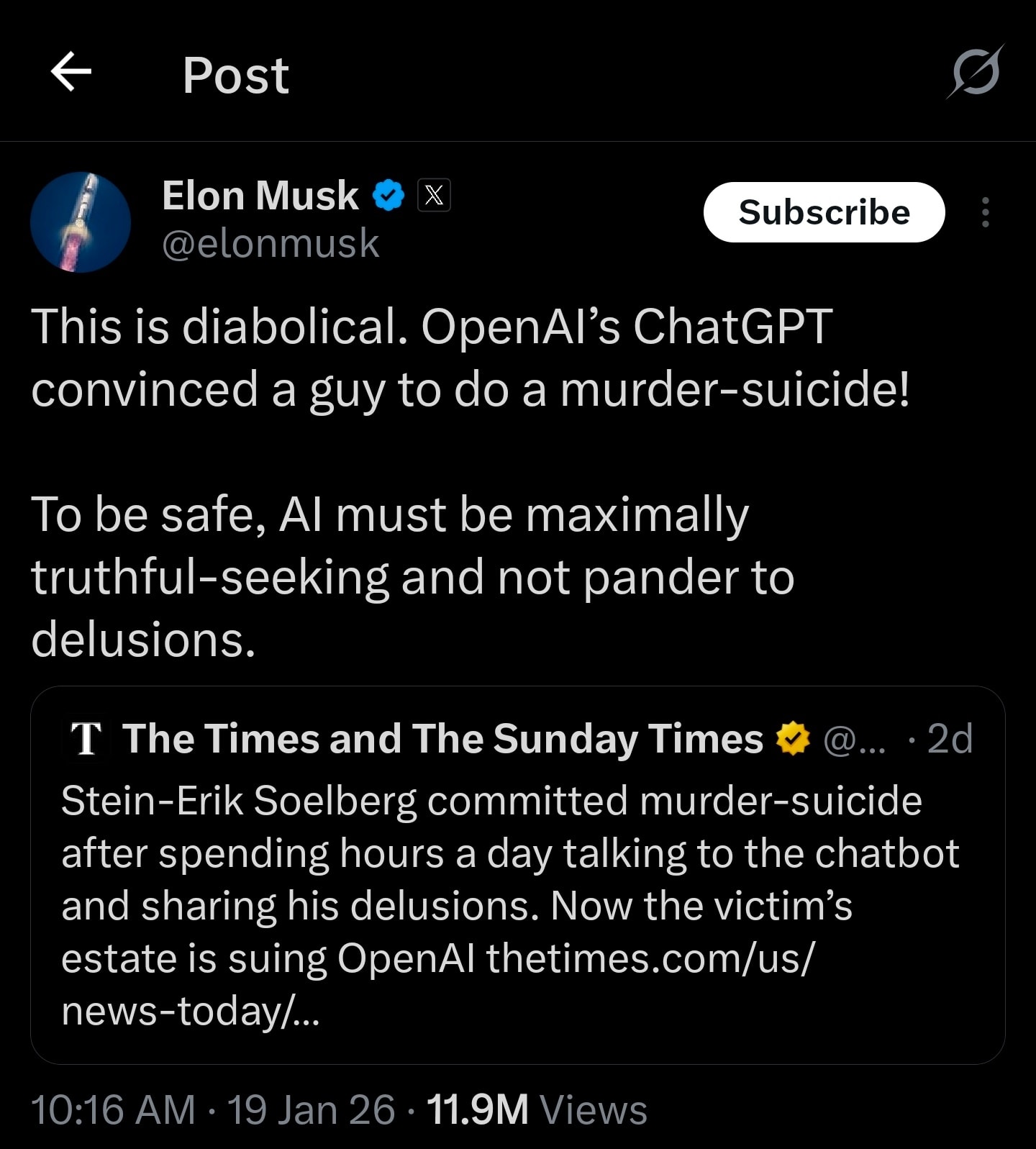The height and width of the screenshot is (1149, 1036).
Task: Open Elon Musk's profile picture
Action: [x=81, y=222]
